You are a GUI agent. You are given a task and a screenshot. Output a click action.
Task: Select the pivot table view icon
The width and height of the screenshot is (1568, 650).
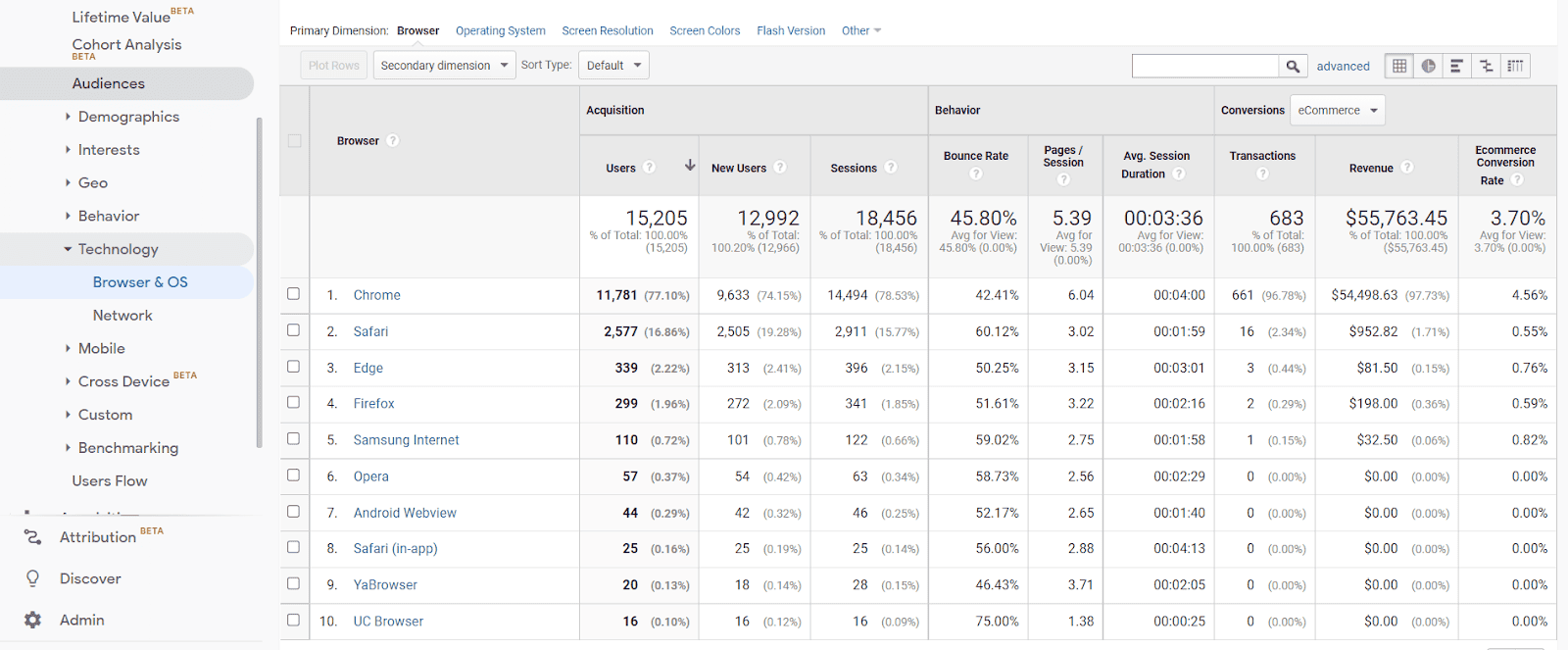click(x=1515, y=66)
